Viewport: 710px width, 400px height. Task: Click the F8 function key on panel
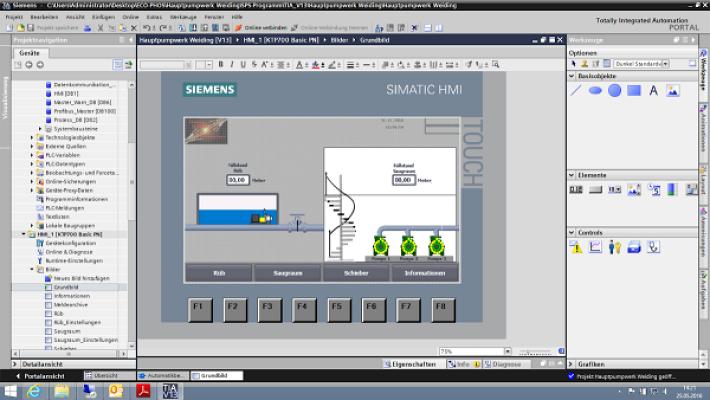click(442, 310)
